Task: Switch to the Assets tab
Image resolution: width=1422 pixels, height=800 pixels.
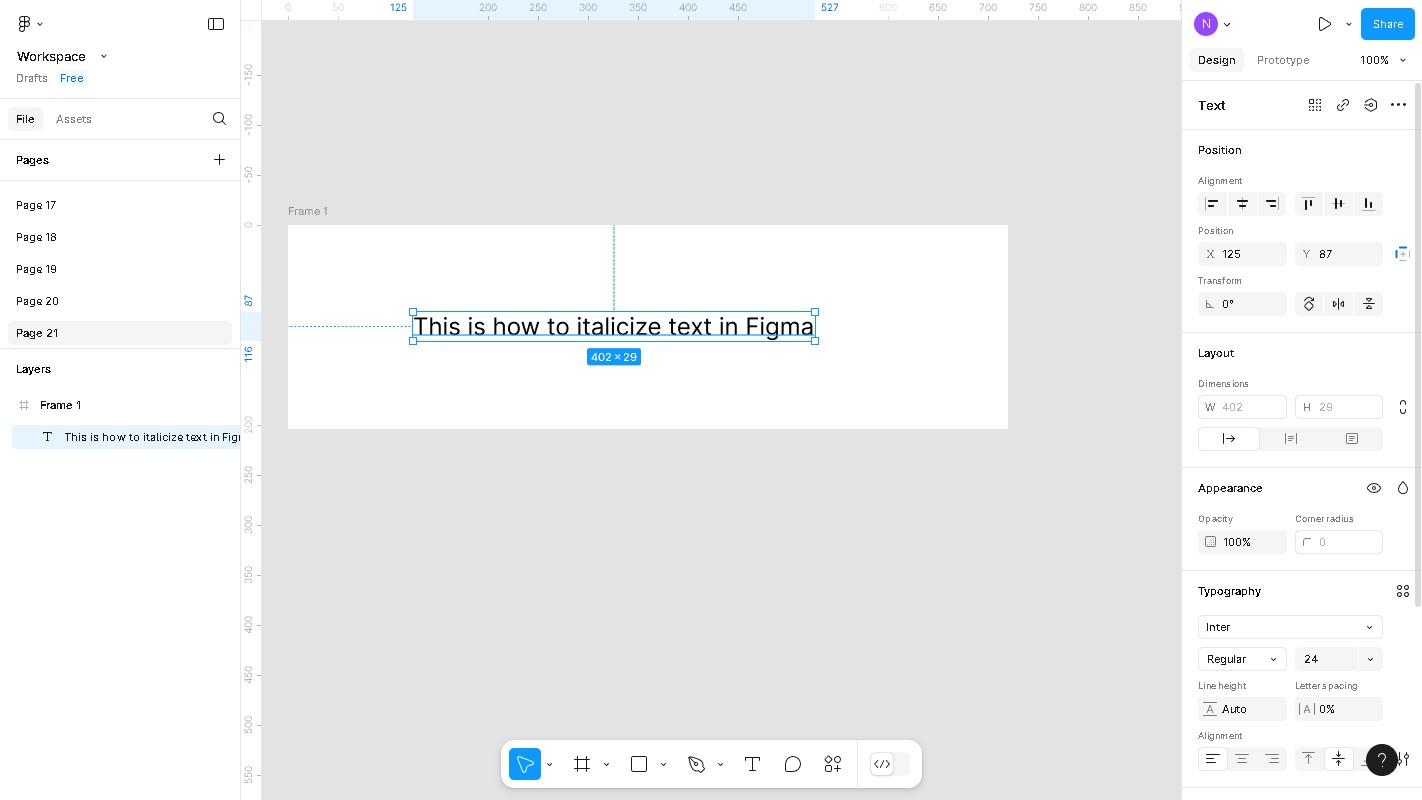Action: (x=74, y=119)
